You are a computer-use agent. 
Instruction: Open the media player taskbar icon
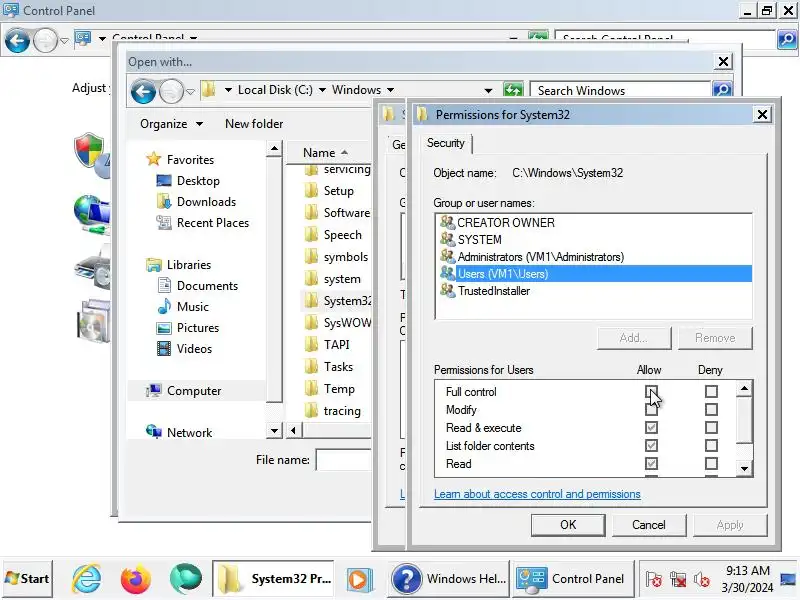pos(359,579)
